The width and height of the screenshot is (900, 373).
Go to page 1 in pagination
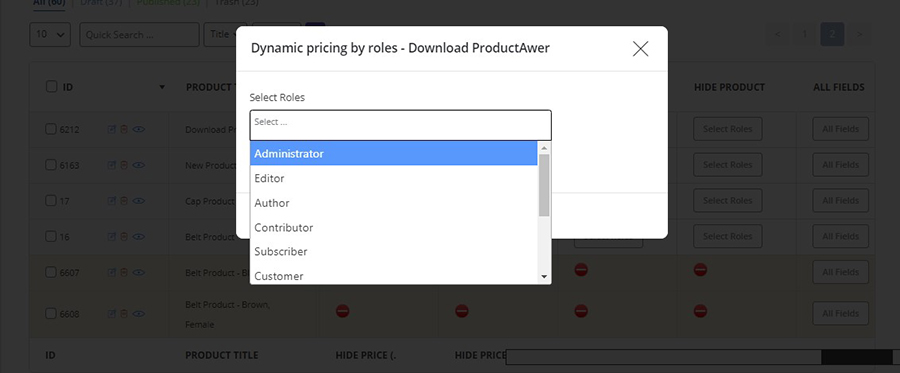click(x=805, y=34)
